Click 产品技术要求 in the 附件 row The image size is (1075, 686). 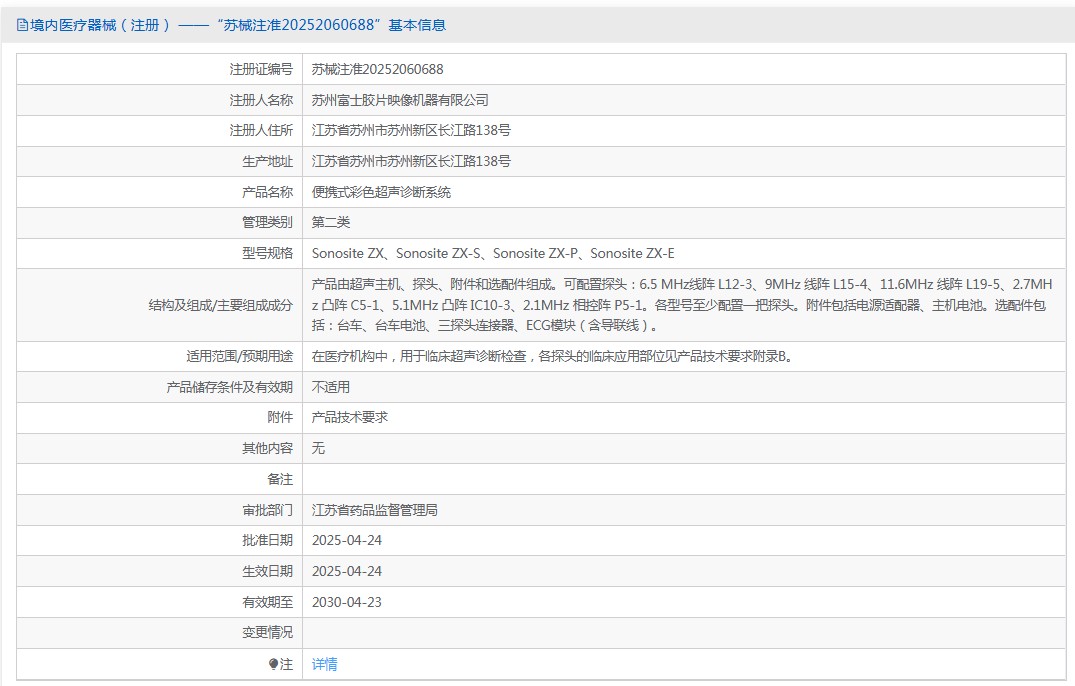[350, 417]
